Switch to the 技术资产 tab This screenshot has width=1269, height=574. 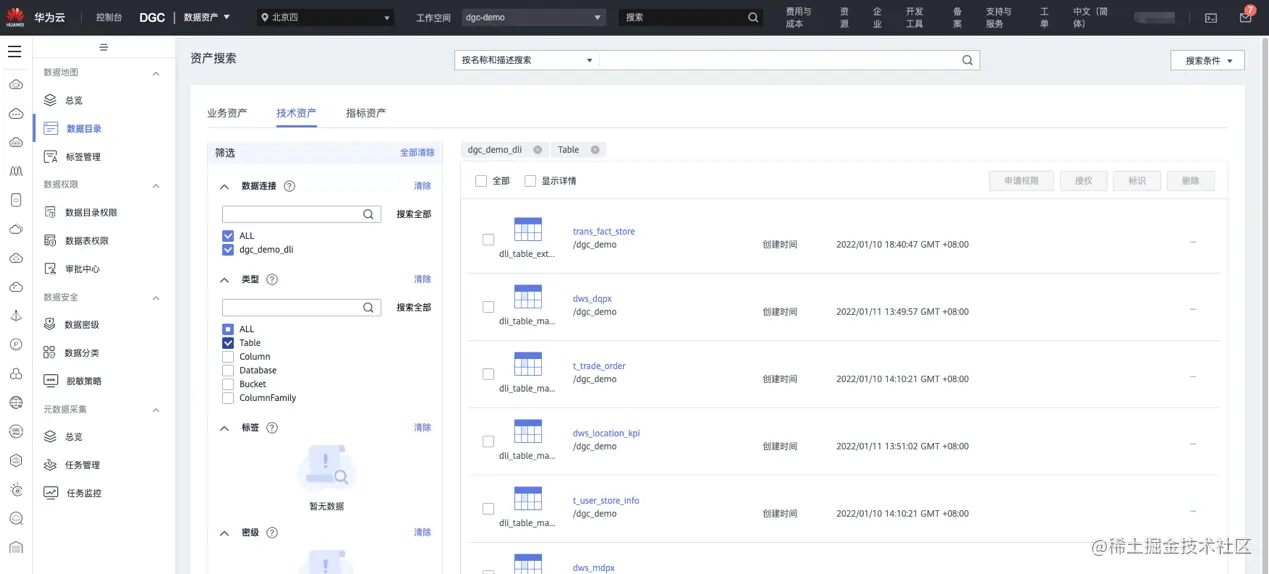296,113
